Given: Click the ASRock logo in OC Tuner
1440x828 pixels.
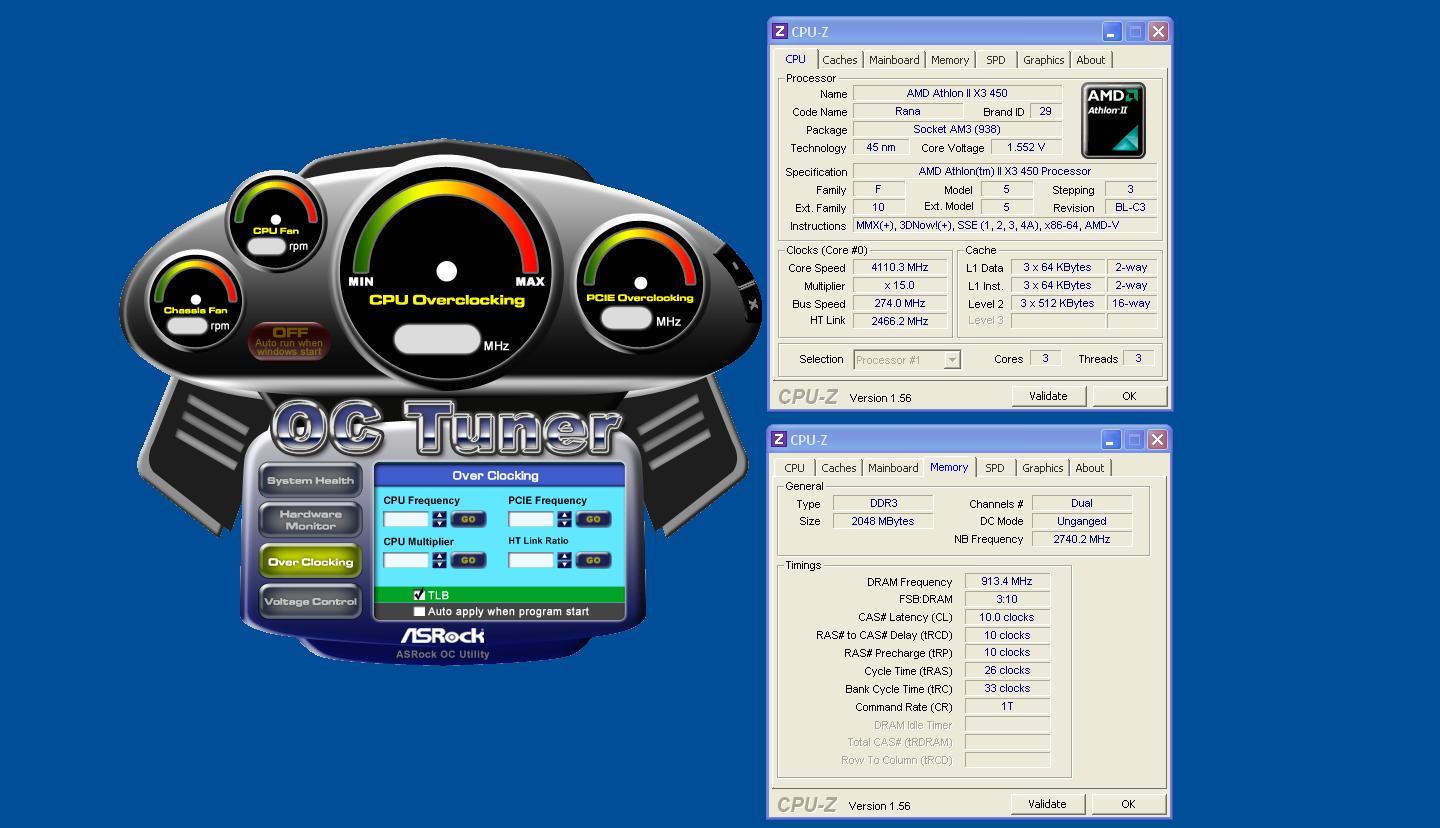Looking at the screenshot, I should click(x=442, y=636).
